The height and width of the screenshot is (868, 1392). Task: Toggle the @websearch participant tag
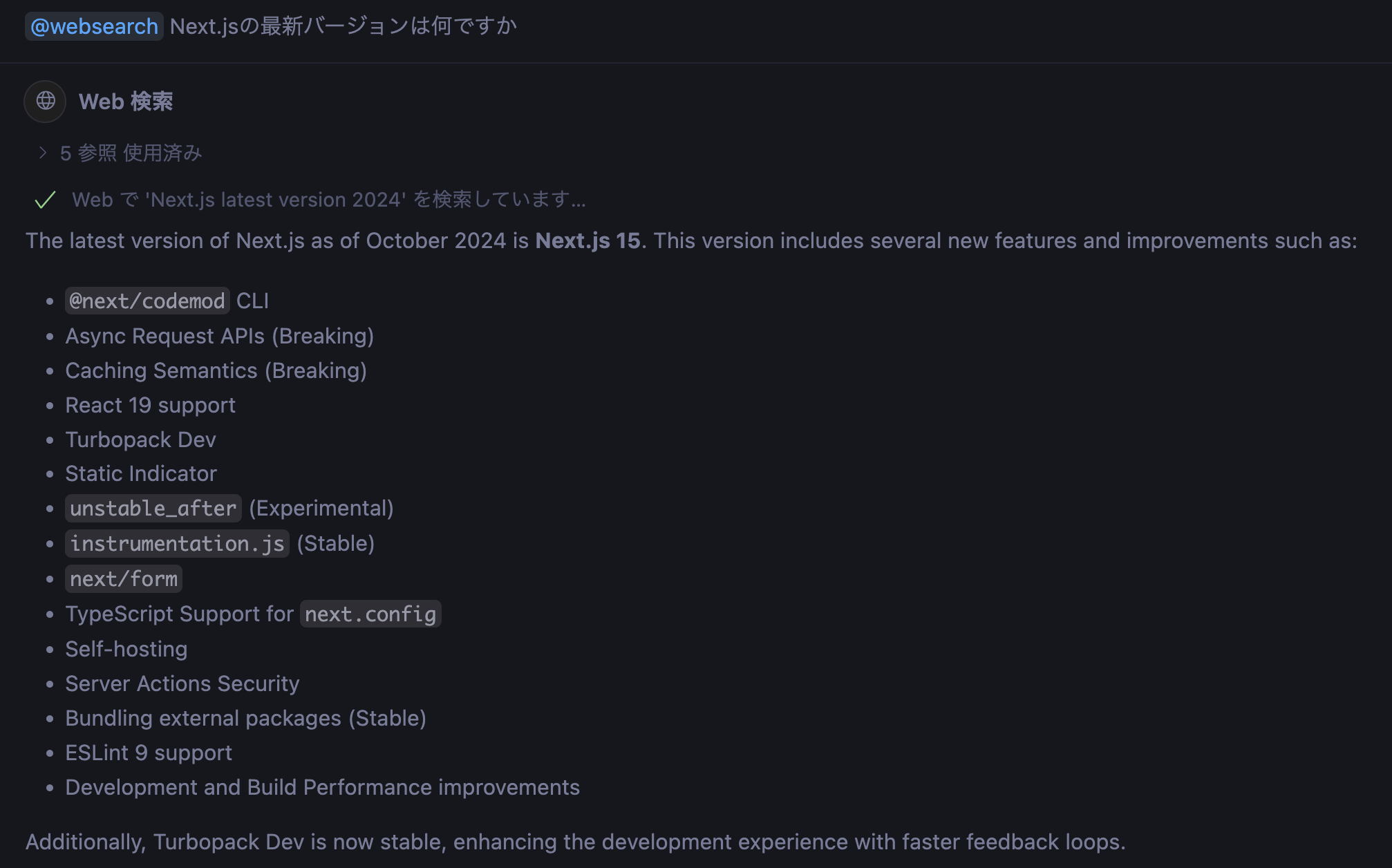pyautogui.click(x=93, y=26)
